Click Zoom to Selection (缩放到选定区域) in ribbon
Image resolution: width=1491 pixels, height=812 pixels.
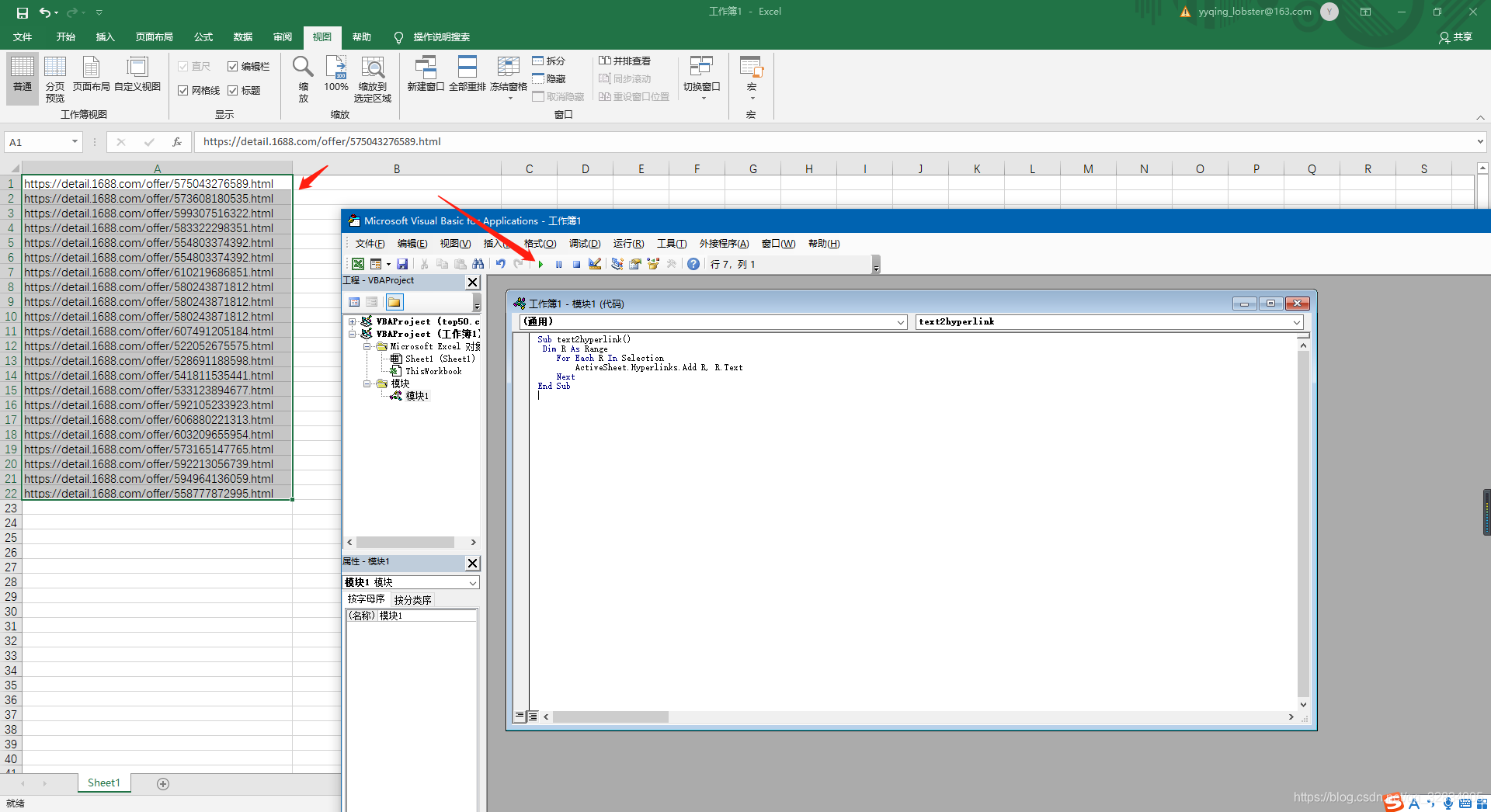tap(373, 80)
